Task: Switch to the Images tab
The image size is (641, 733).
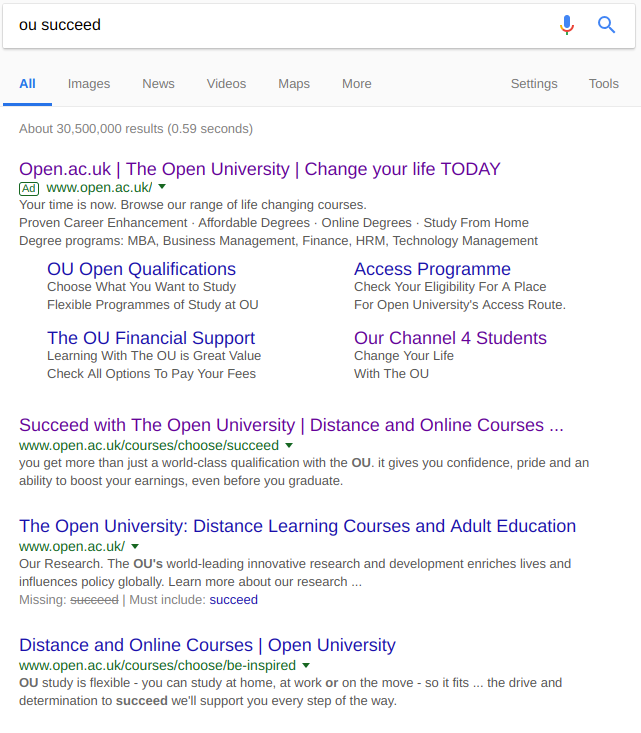Action: click(x=89, y=84)
